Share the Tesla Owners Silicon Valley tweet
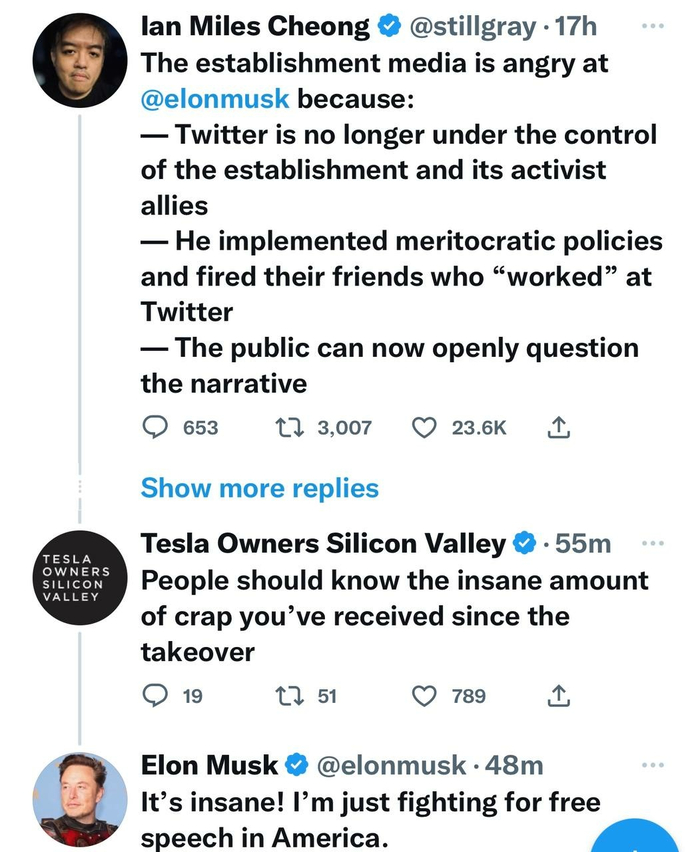 pos(560,695)
